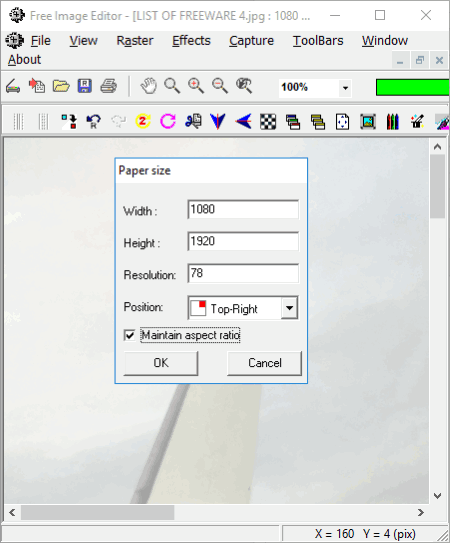Click the magenta rotate arrow icon
450x543 pixels.
click(168, 122)
